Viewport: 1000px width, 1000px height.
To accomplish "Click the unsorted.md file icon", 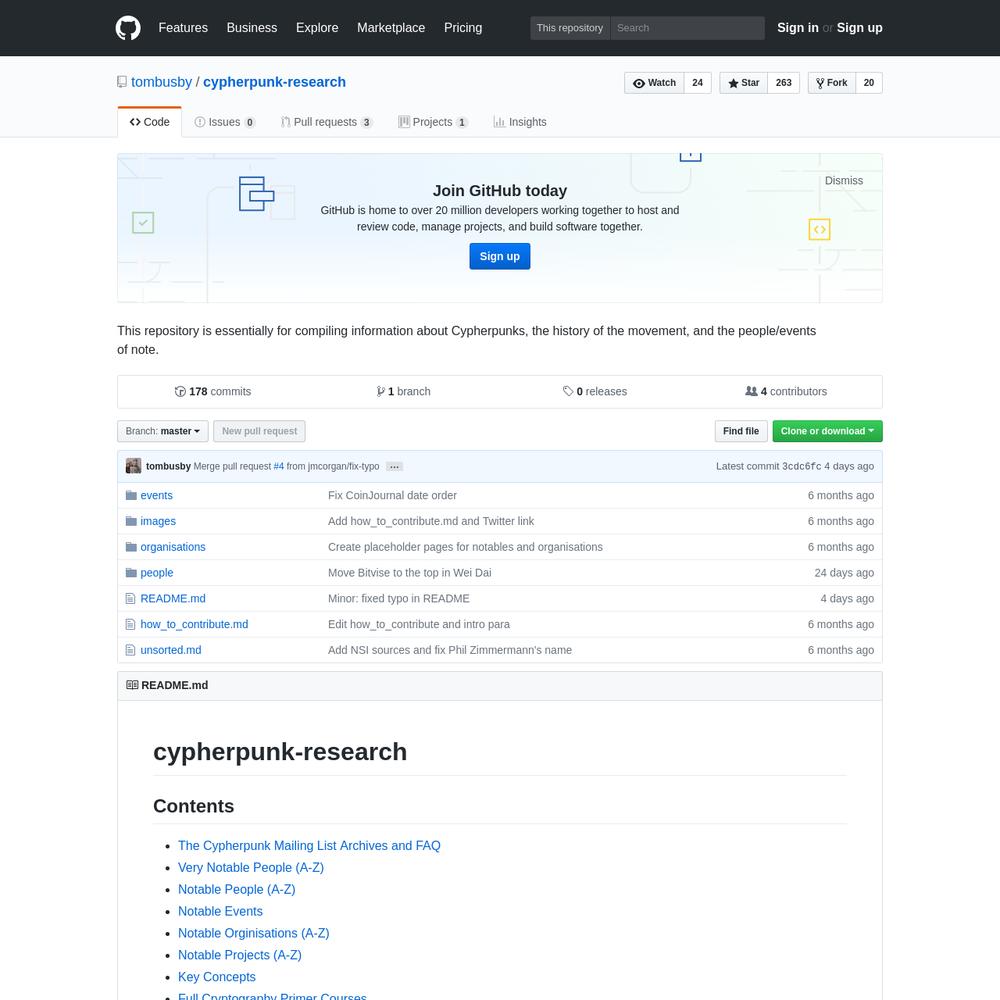I will tap(131, 650).
